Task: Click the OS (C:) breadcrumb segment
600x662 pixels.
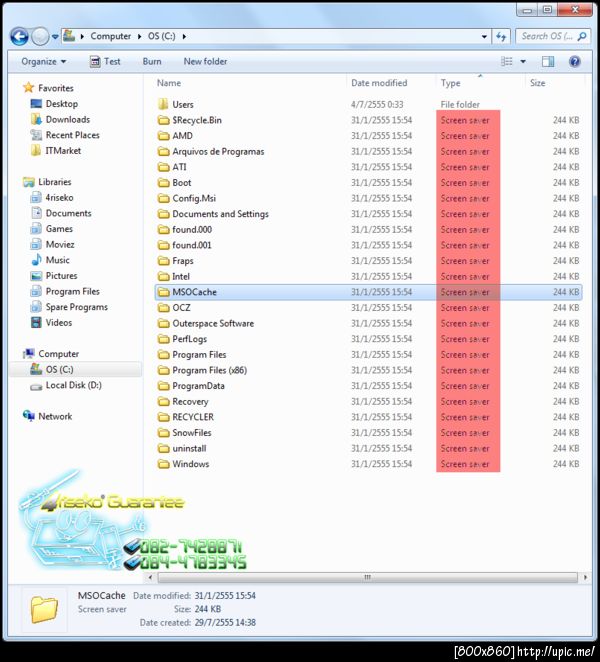Action: point(161,36)
